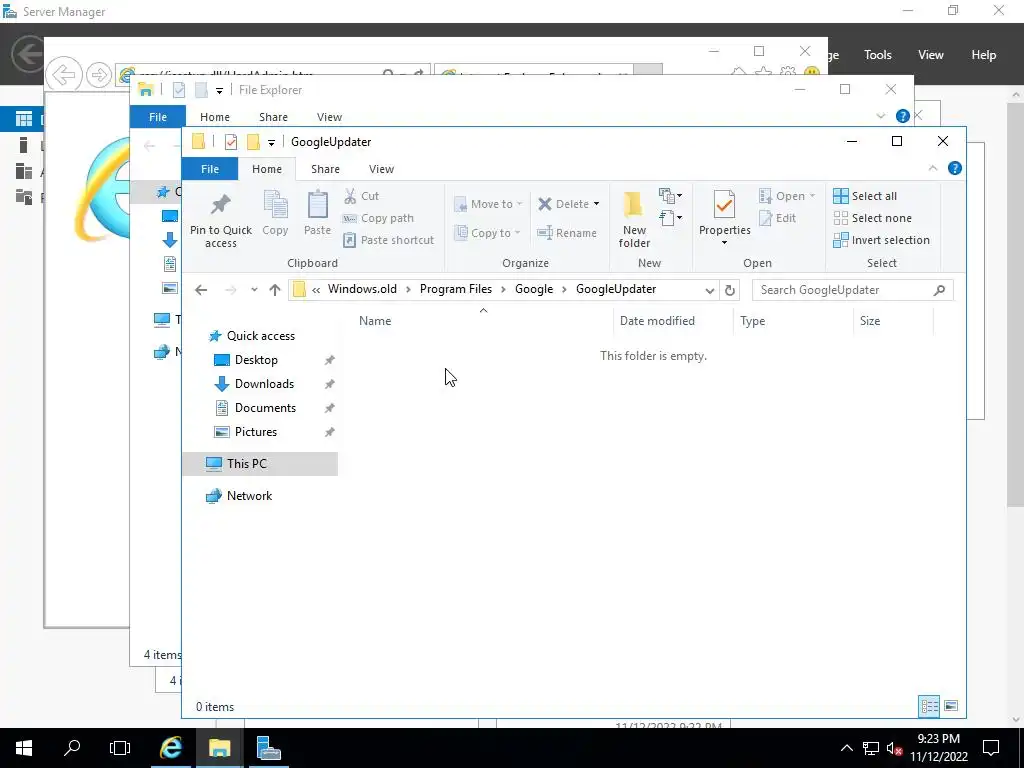
Task: Open the Tools menu in Server Manager
Action: point(877,55)
